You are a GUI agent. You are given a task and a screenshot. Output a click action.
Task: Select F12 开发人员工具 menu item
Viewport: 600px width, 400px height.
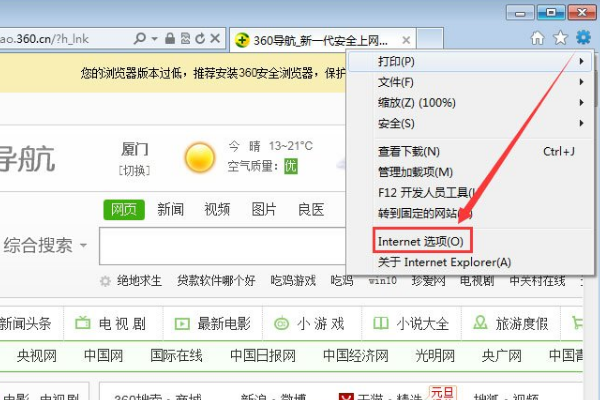(x=470, y=193)
